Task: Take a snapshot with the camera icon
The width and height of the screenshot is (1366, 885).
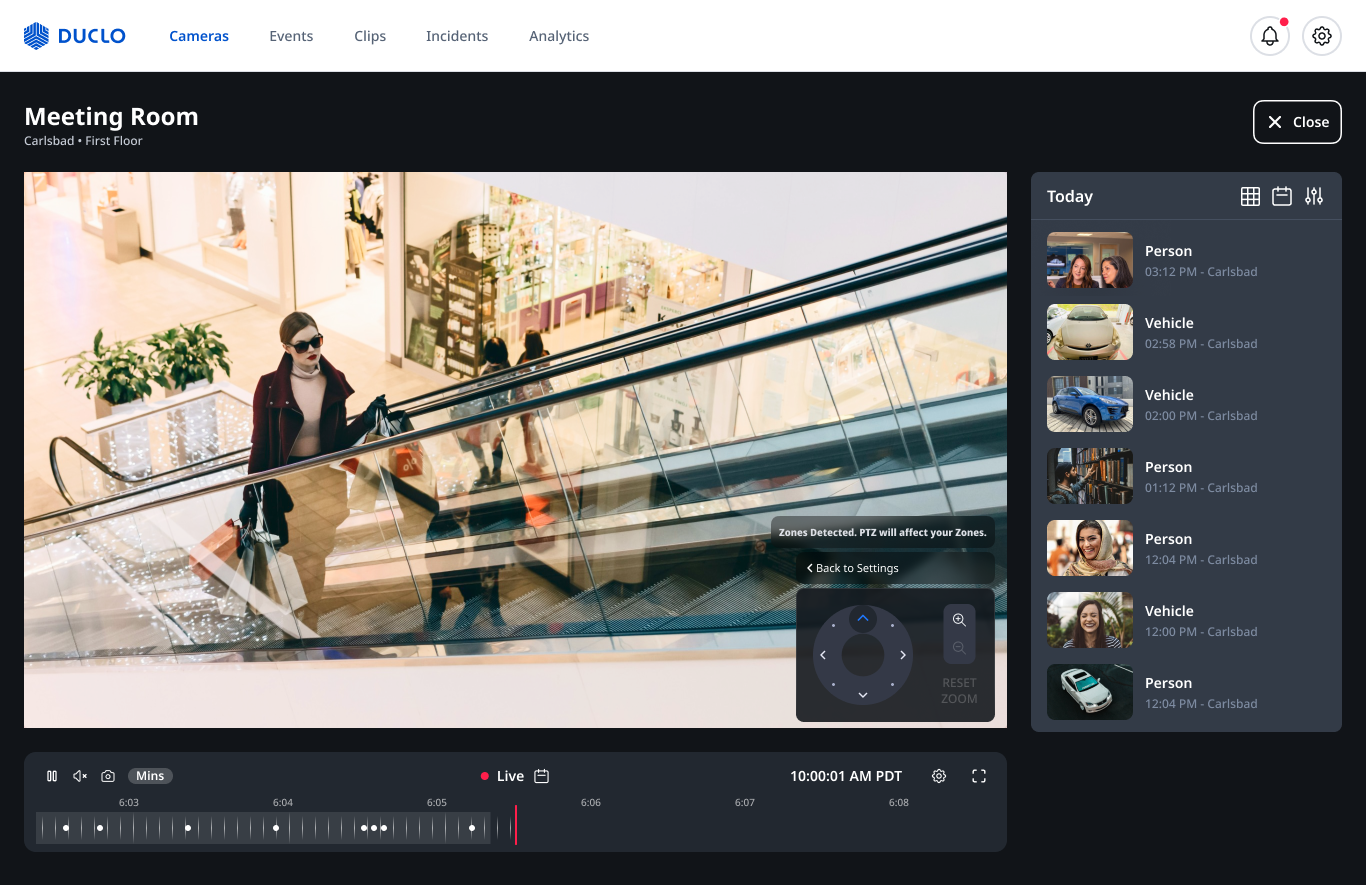Action: [x=108, y=776]
